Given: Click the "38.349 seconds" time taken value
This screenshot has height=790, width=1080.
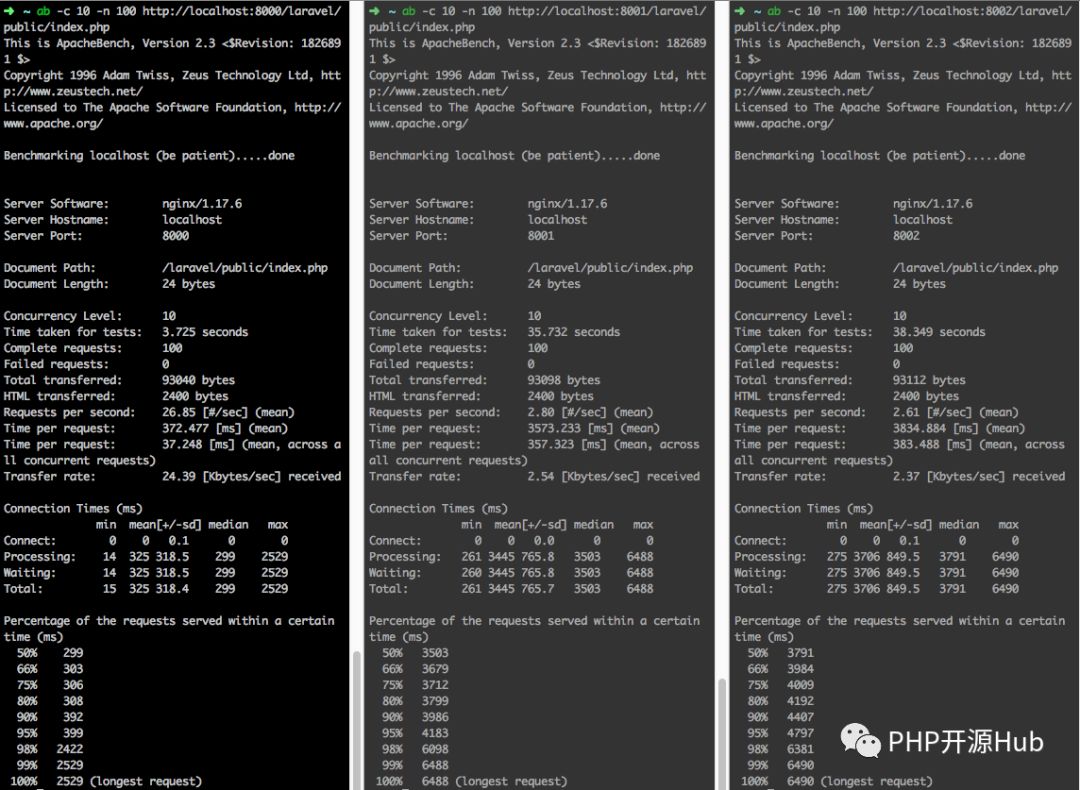Looking at the screenshot, I should (x=939, y=332).
